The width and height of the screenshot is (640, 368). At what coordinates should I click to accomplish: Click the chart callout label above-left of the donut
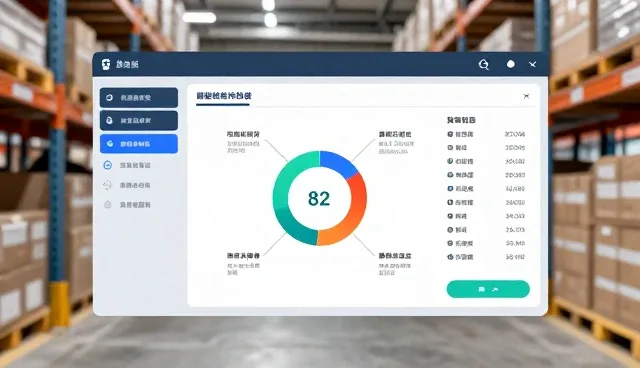243,134
